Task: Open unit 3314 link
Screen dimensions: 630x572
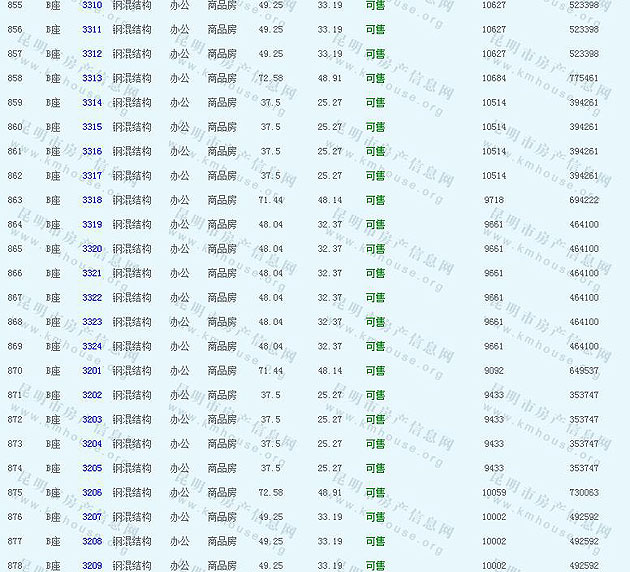Action: 92,103
